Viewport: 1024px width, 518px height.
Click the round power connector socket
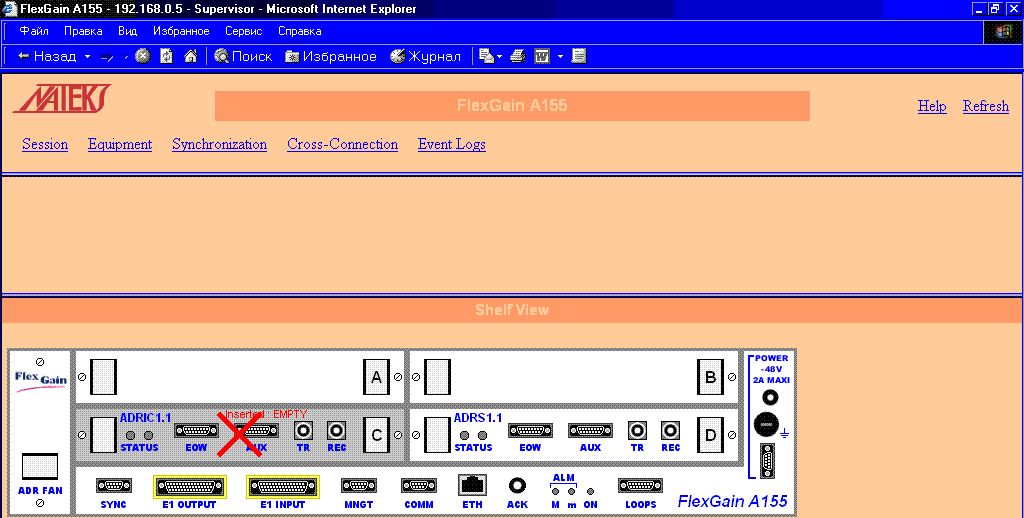[766, 425]
